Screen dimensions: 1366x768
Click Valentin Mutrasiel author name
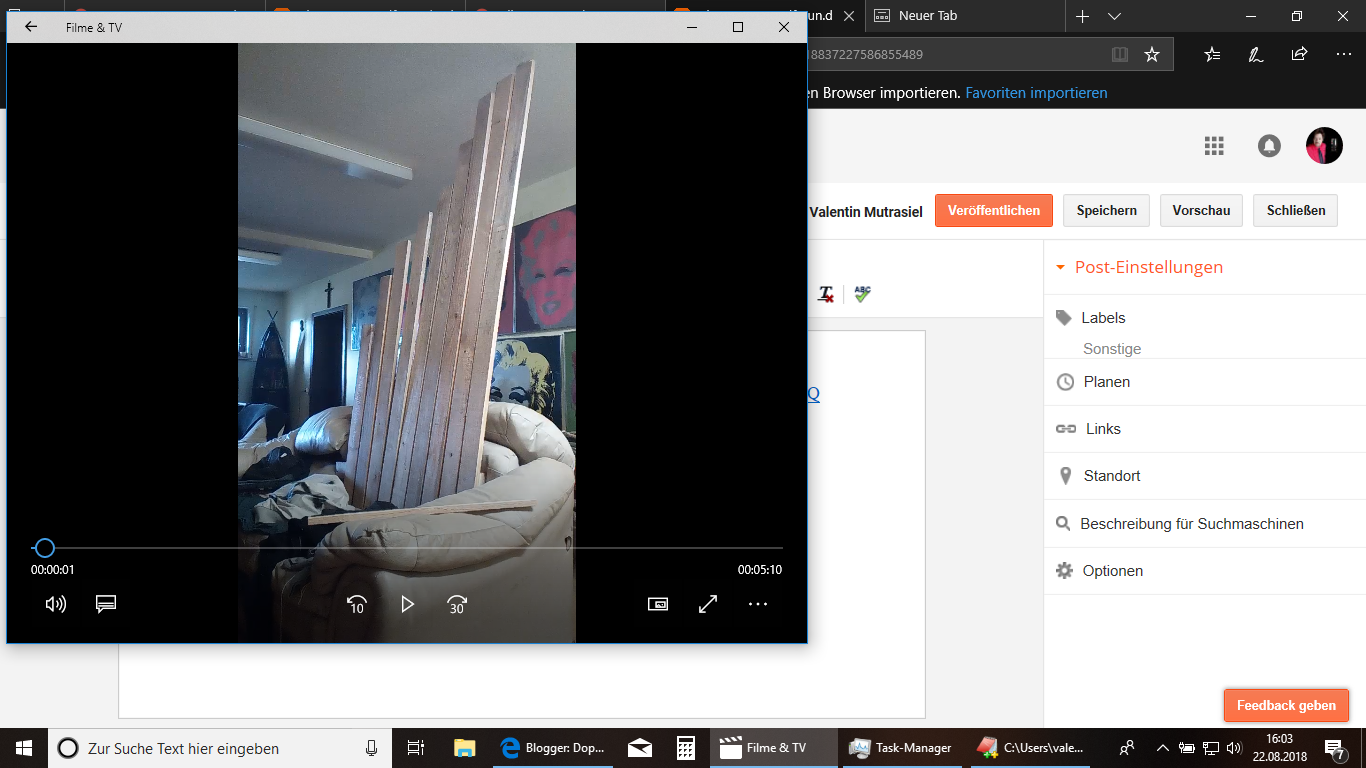tap(866, 211)
